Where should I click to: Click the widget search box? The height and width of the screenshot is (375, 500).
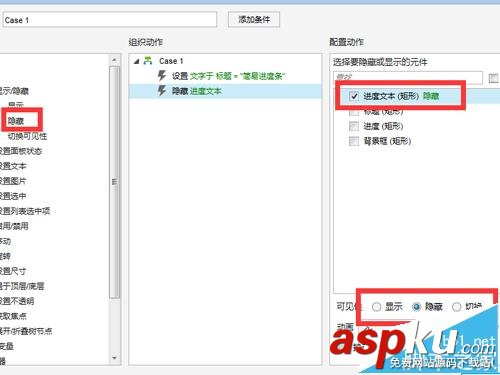408,78
